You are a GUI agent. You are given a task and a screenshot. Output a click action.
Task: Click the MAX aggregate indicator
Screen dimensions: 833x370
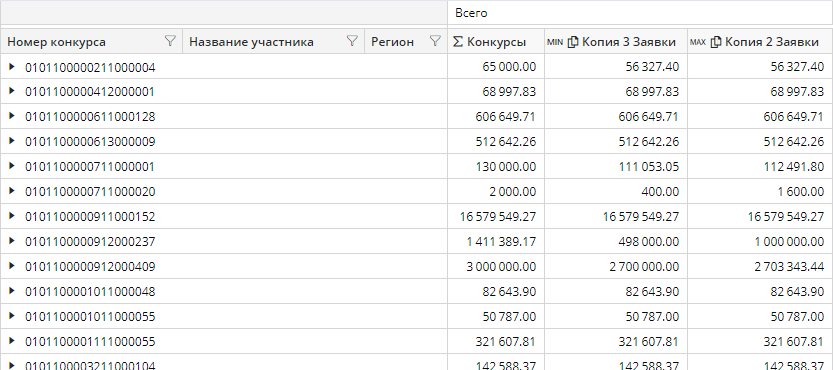click(x=698, y=43)
